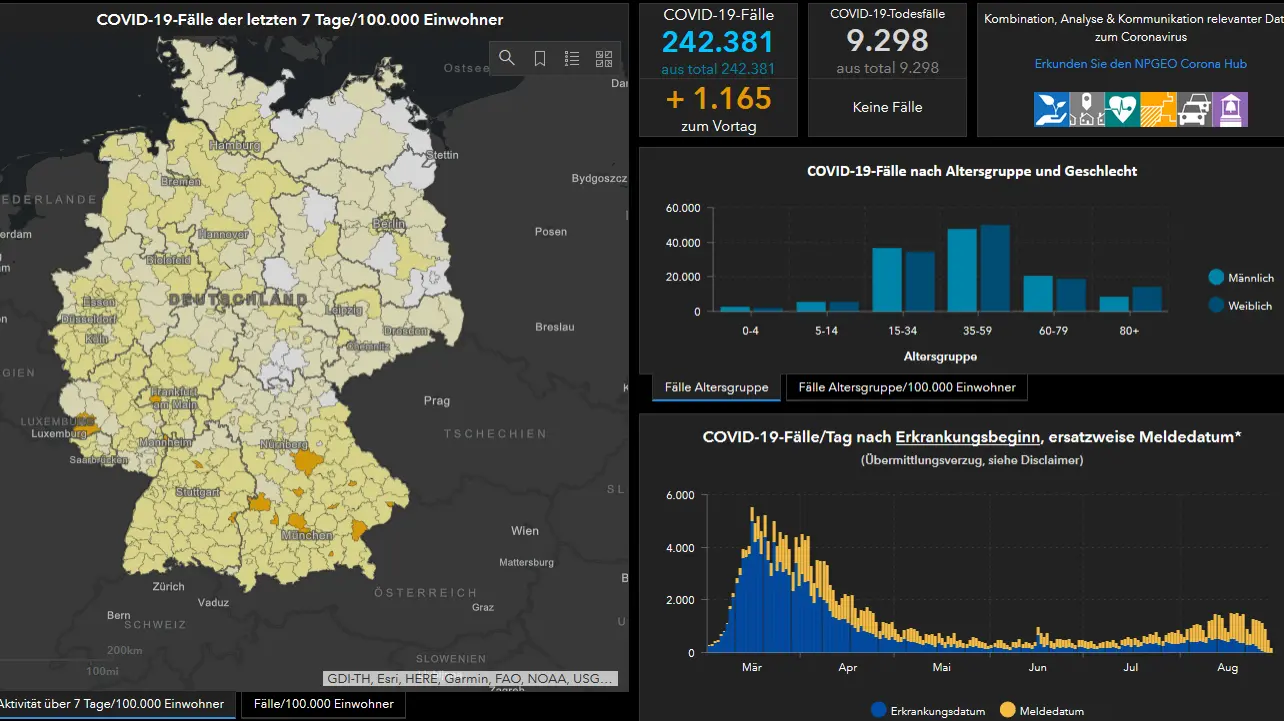
Task: Select the Fälle Altersgruppe tab
Action: click(x=716, y=388)
